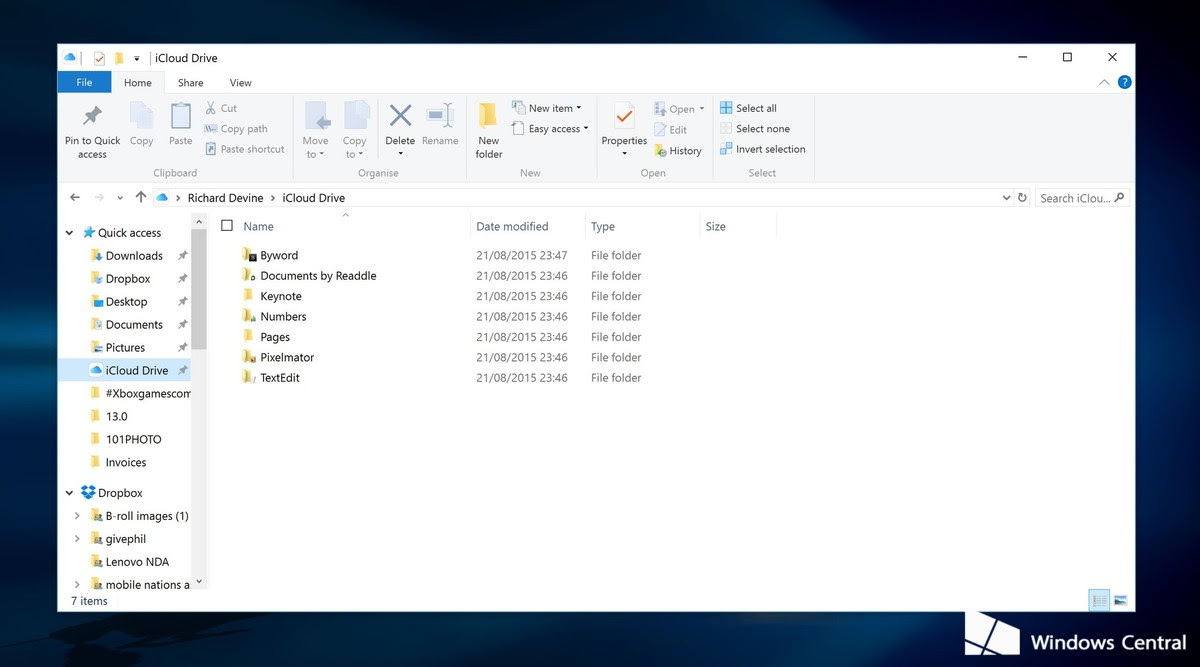Click the red X Delete icon

(x=400, y=115)
